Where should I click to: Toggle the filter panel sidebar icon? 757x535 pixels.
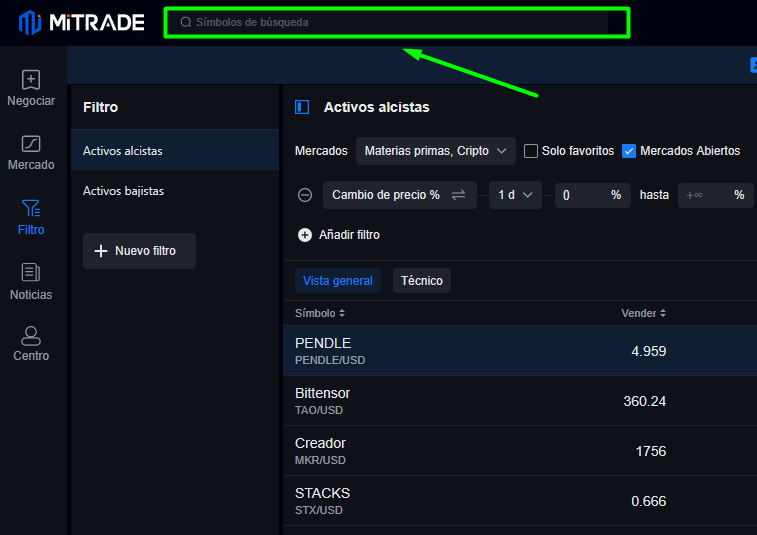[x=302, y=107]
